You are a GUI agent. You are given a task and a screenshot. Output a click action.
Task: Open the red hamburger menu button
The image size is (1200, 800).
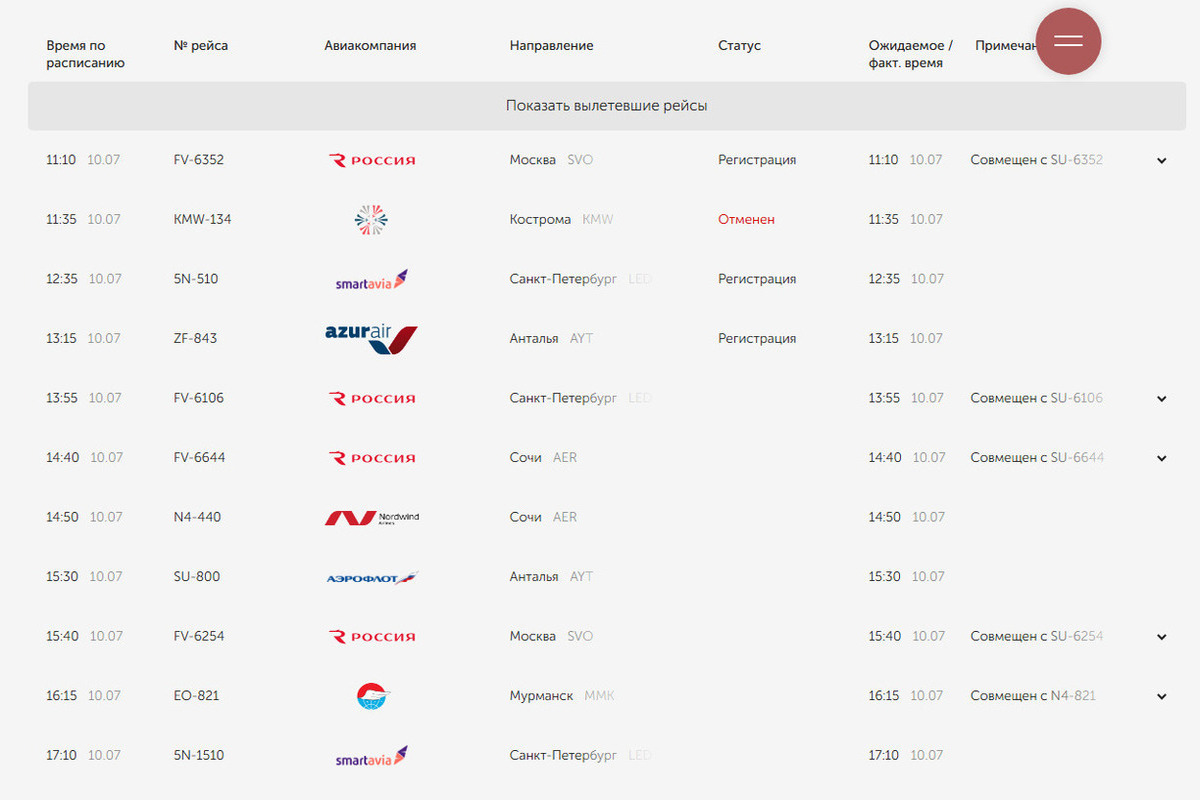[1068, 41]
